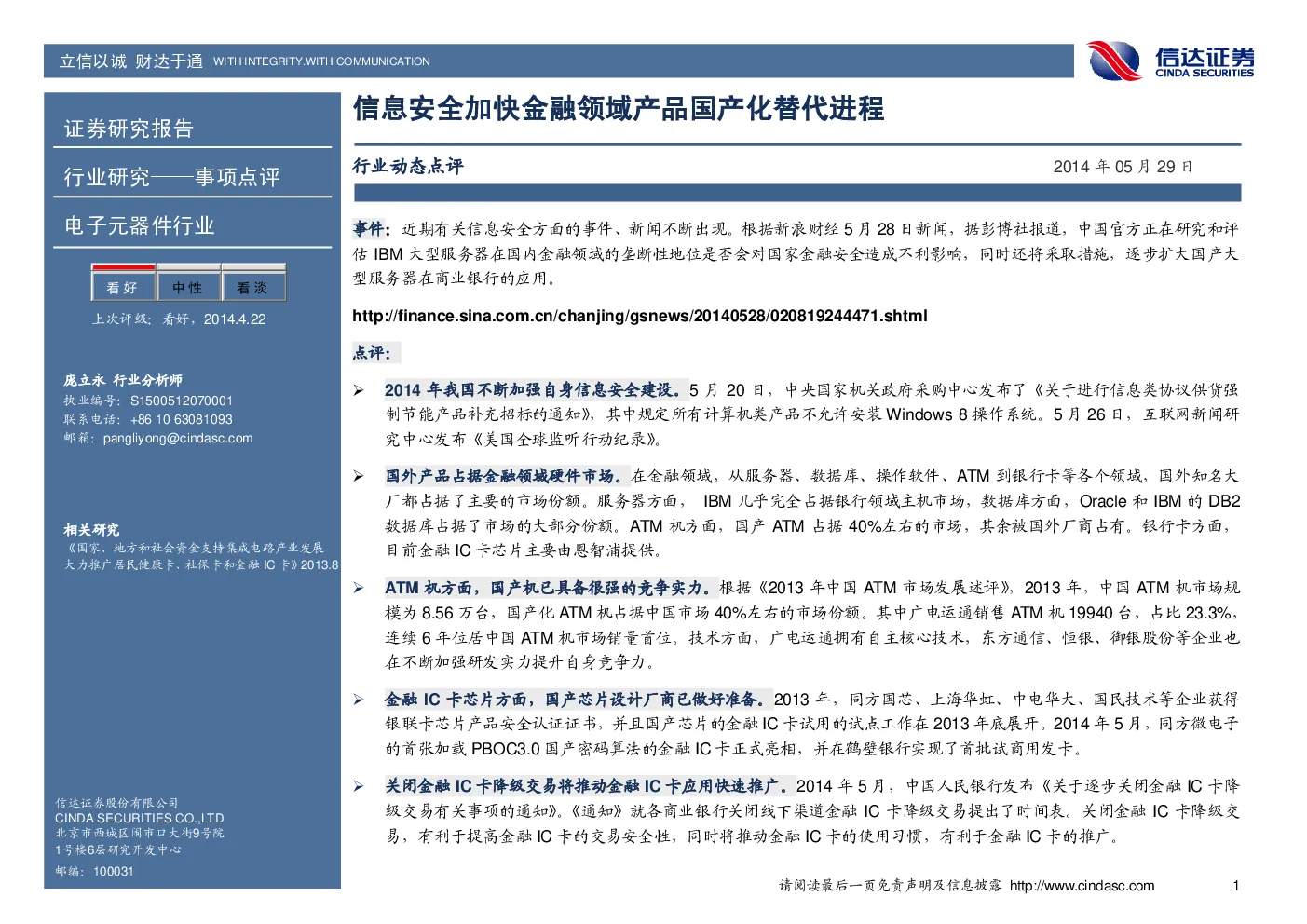The height and width of the screenshot is (924, 1307).
Task: Click the Cinda Securities logo
Action: tap(1171, 61)
